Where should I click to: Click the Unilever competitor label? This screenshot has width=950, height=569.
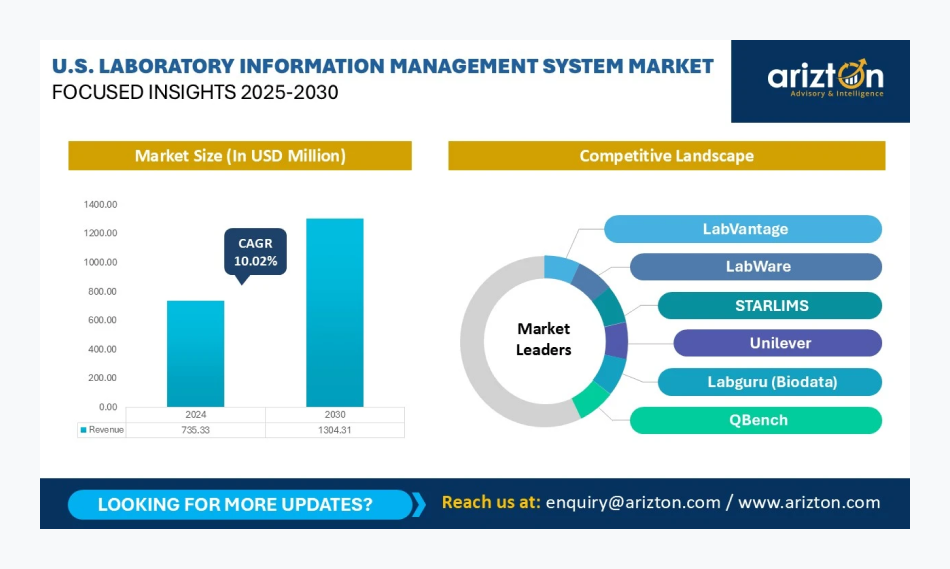[x=778, y=343]
